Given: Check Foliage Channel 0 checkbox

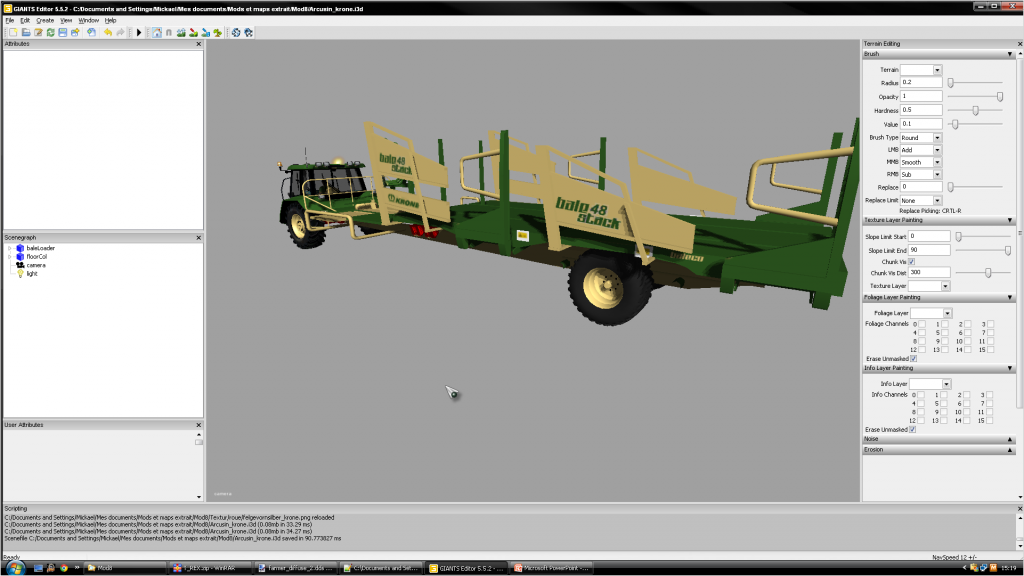Looking at the screenshot, I should (921, 324).
